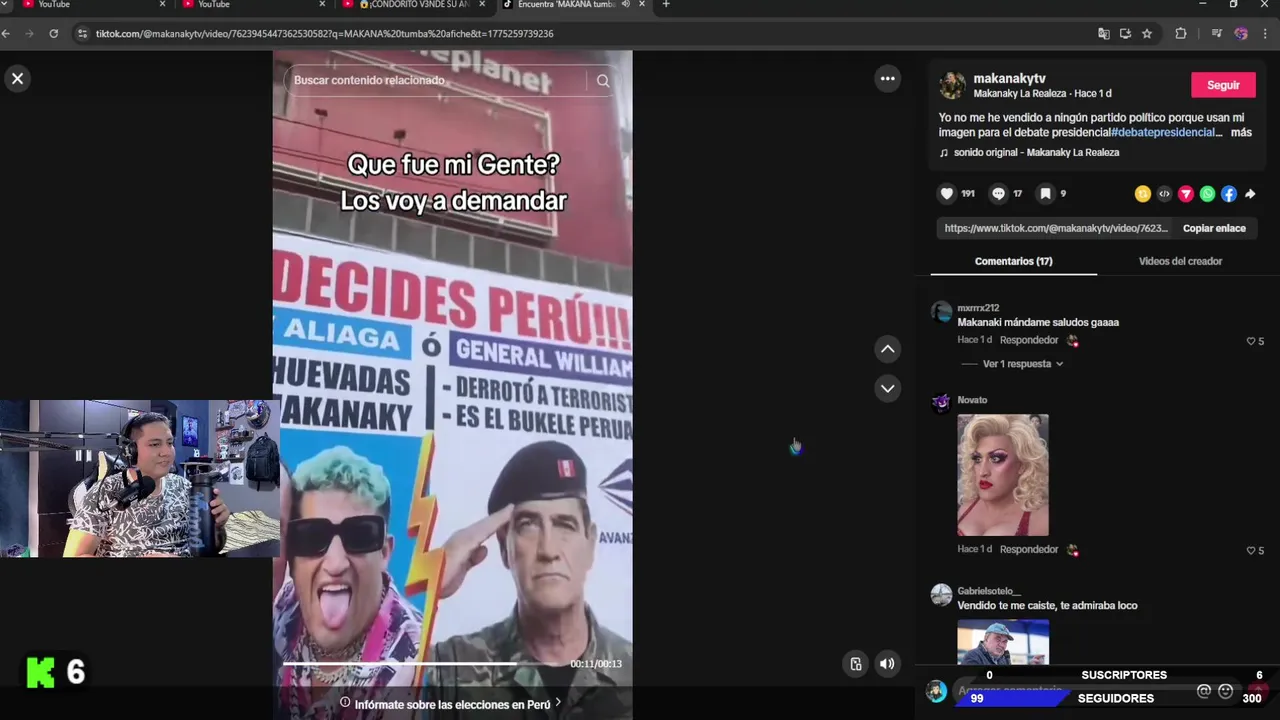This screenshot has width=1280, height=720.
Task: Switch to second YouTube browser tab
Action: pyautogui.click(x=250, y=5)
